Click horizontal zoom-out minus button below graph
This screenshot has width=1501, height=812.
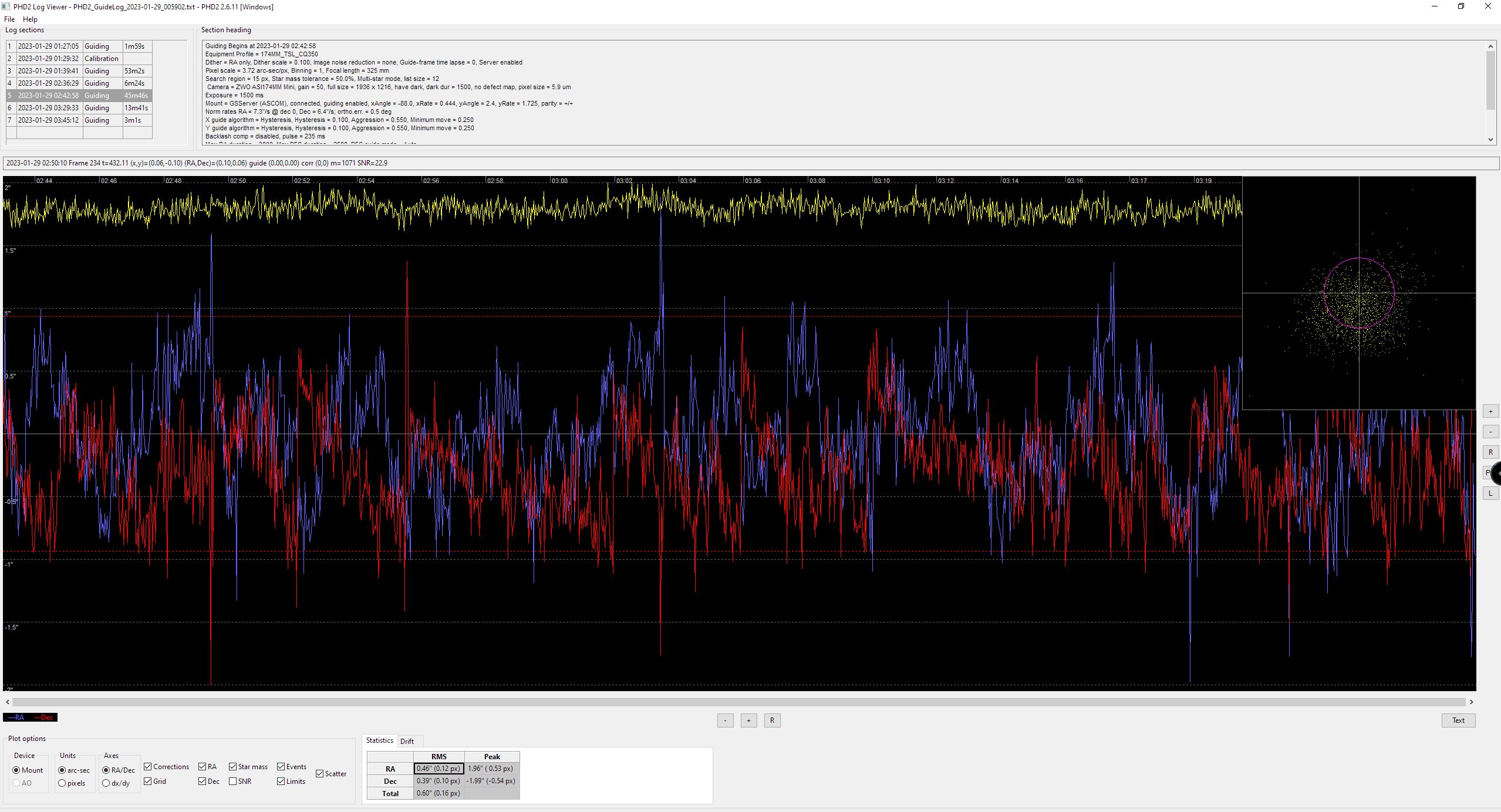click(x=725, y=720)
